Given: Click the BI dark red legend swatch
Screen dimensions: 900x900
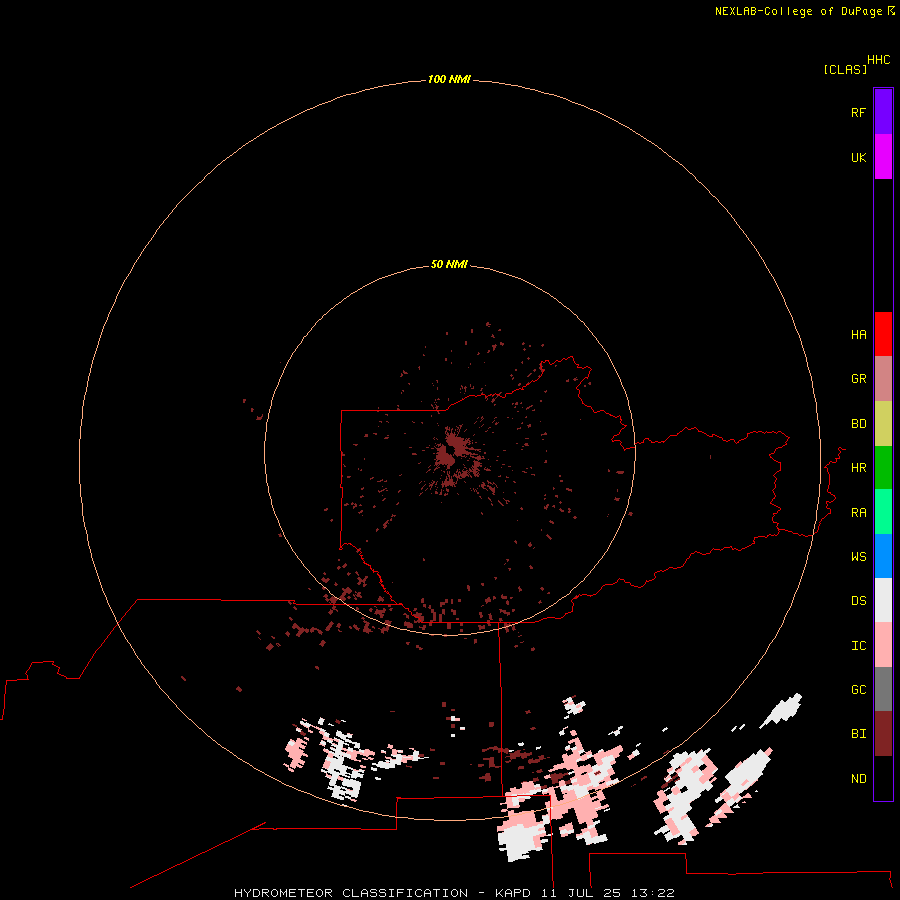Looking at the screenshot, I should pyautogui.click(x=883, y=734).
